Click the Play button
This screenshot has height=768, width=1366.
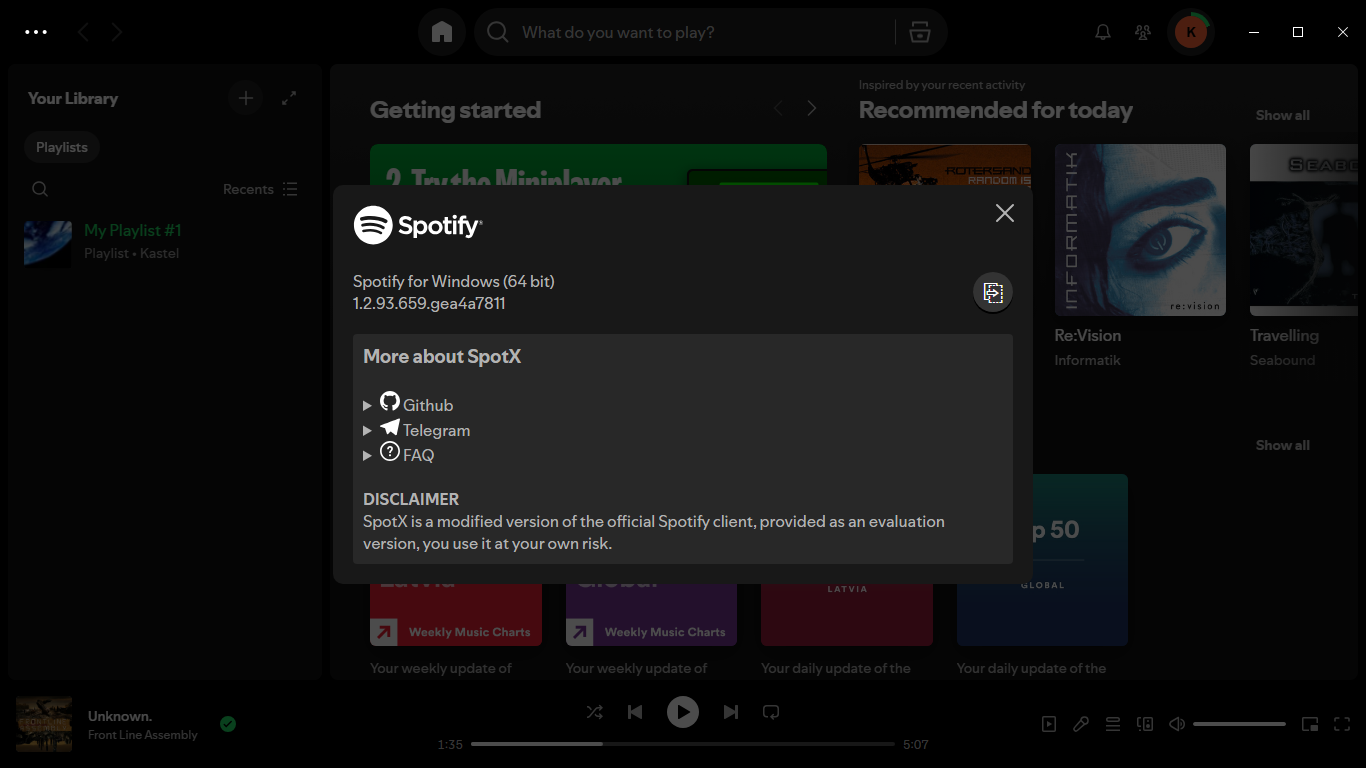coord(683,712)
